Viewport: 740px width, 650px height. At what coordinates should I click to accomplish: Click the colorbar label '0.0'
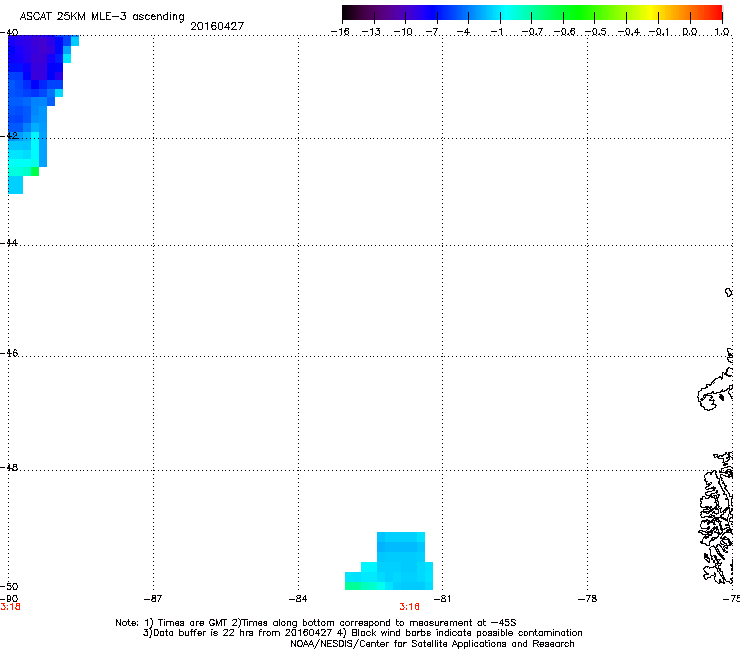click(690, 32)
